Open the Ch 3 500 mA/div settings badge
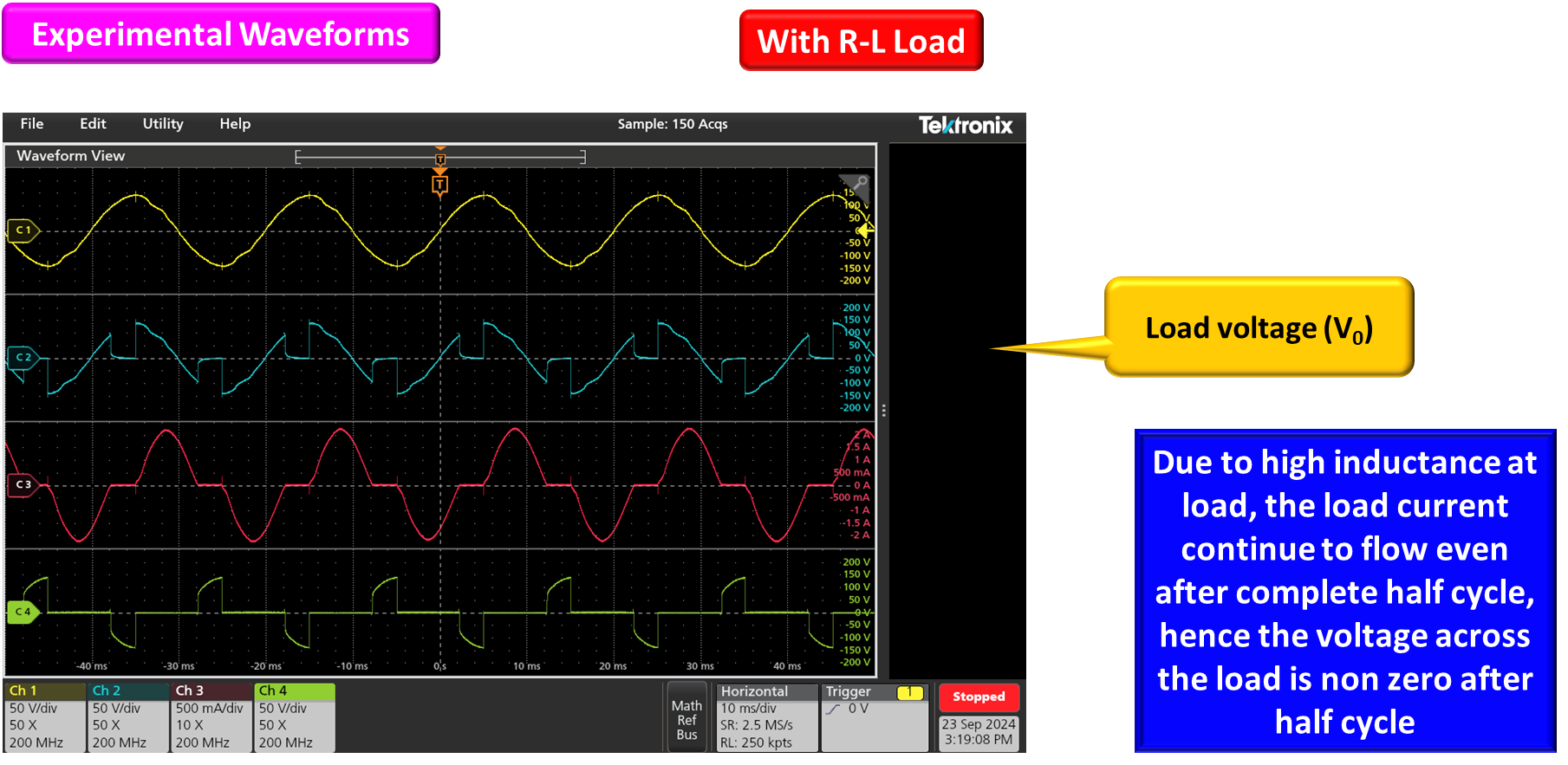Screen dimensions: 1568x765 [x=211, y=716]
